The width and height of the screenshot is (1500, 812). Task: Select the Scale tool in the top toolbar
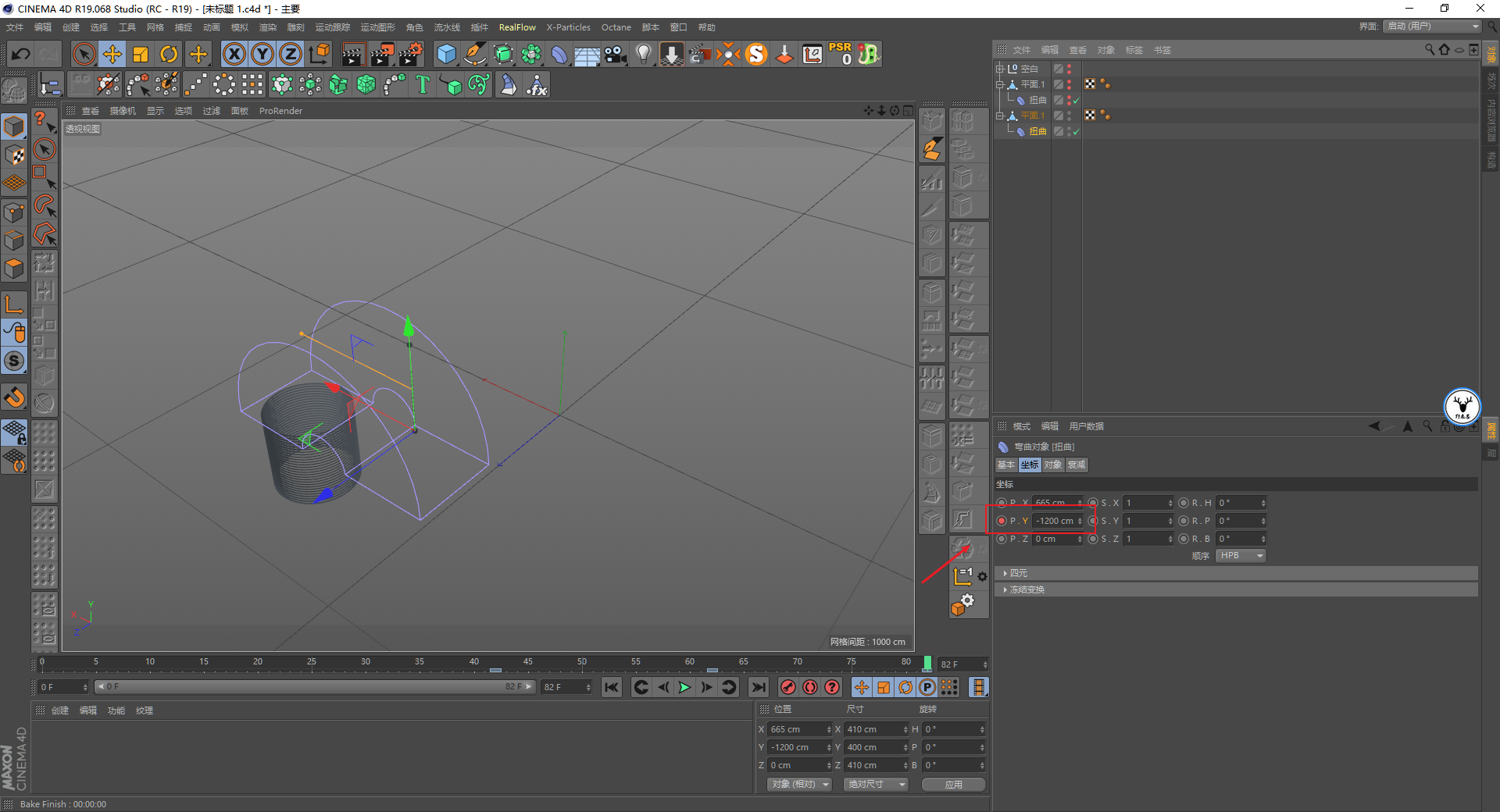coord(141,54)
